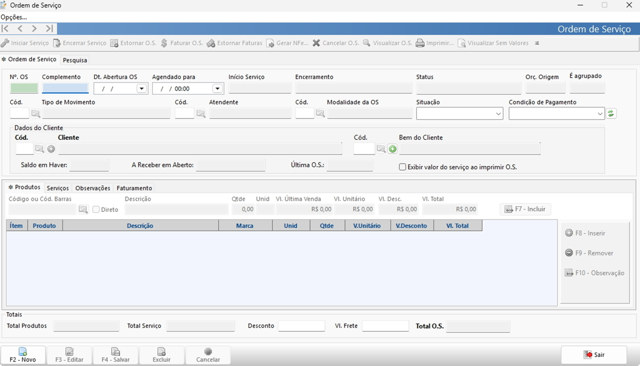The width and height of the screenshot is (640, 366).
Task: Click Gerar NFe toolbar button
Action: 287,43
